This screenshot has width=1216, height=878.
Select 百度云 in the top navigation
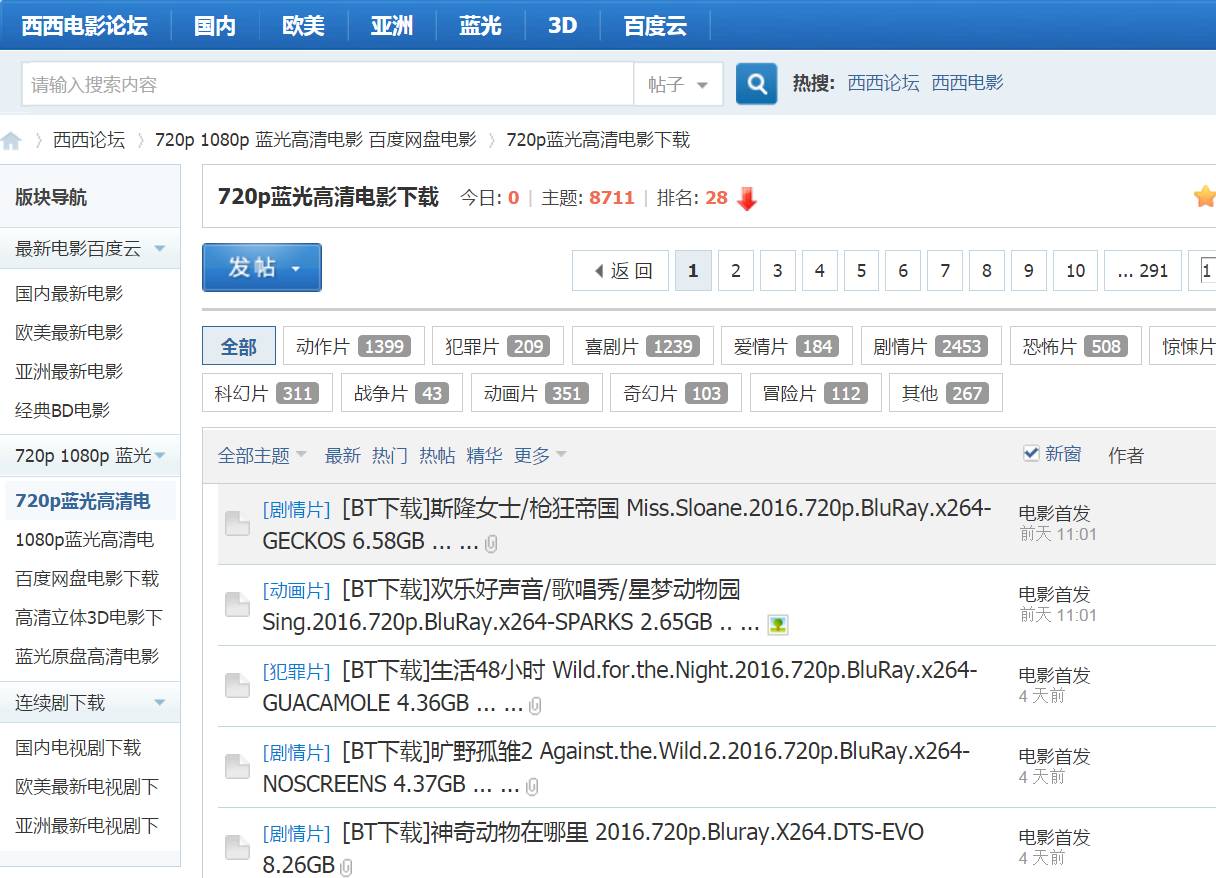[655, 25]
